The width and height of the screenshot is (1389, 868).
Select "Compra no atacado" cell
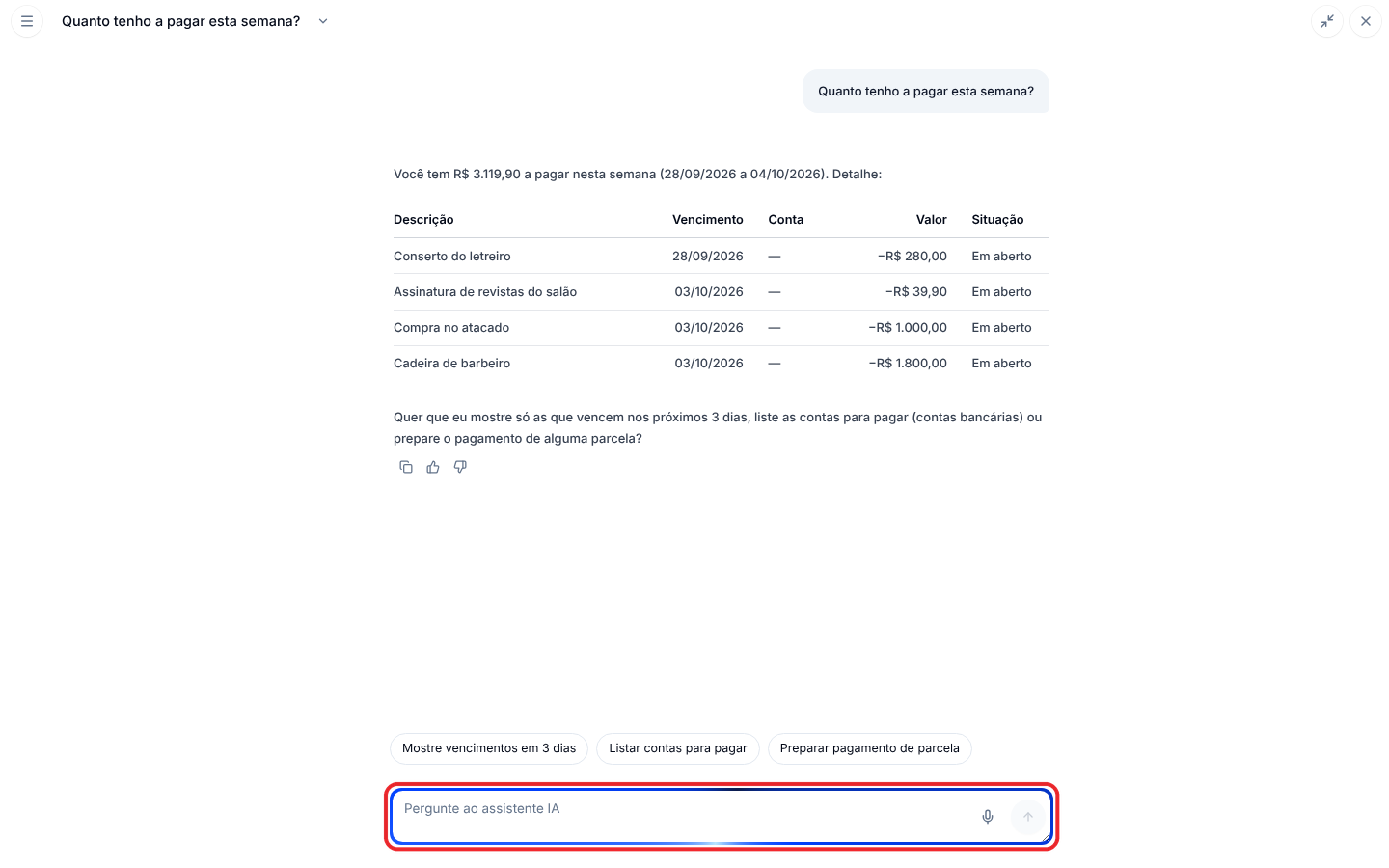(x=451, y=328)
